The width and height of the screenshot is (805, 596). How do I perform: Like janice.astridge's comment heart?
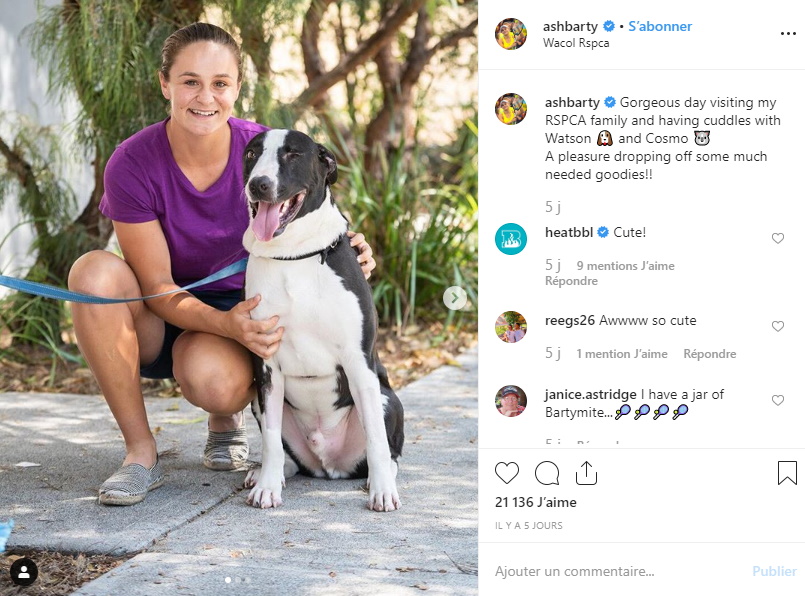(778, 400)
